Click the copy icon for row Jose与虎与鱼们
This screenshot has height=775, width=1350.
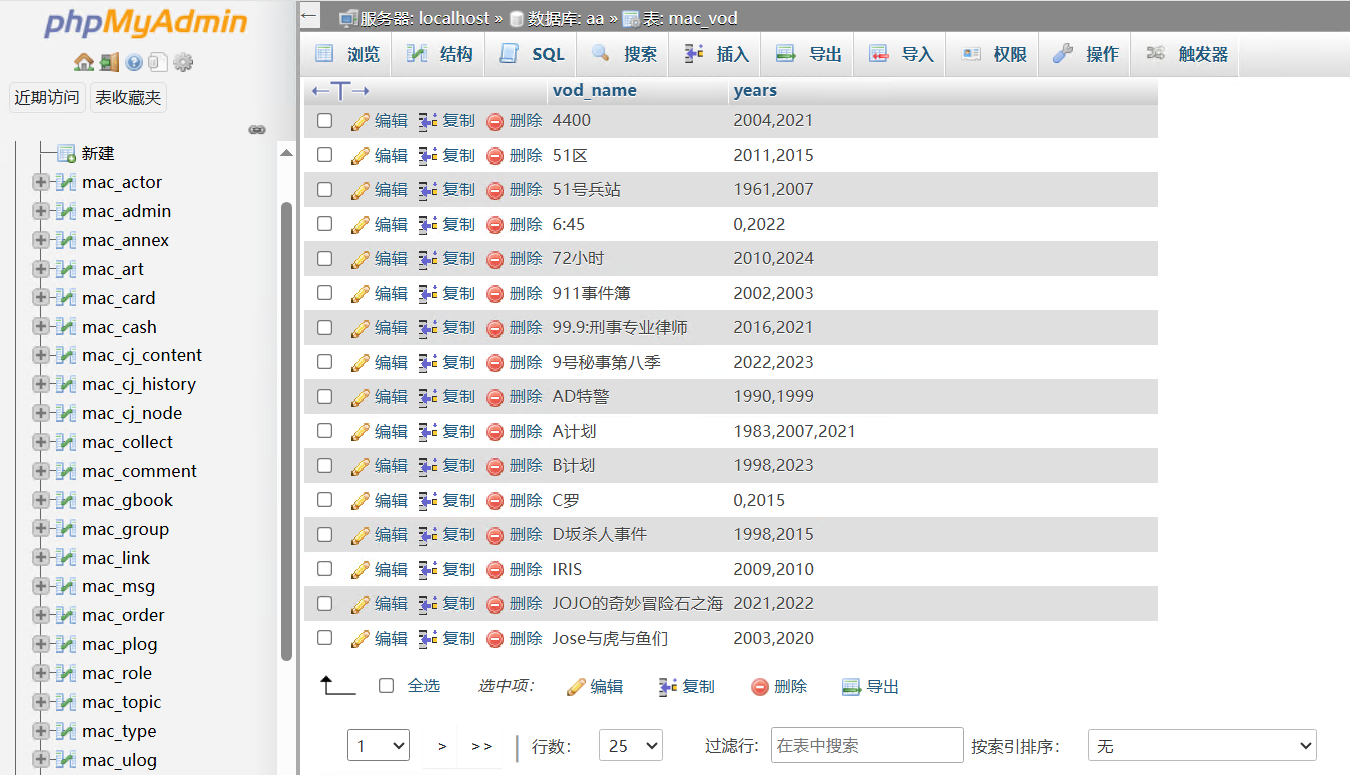click(x=428, y=639)
